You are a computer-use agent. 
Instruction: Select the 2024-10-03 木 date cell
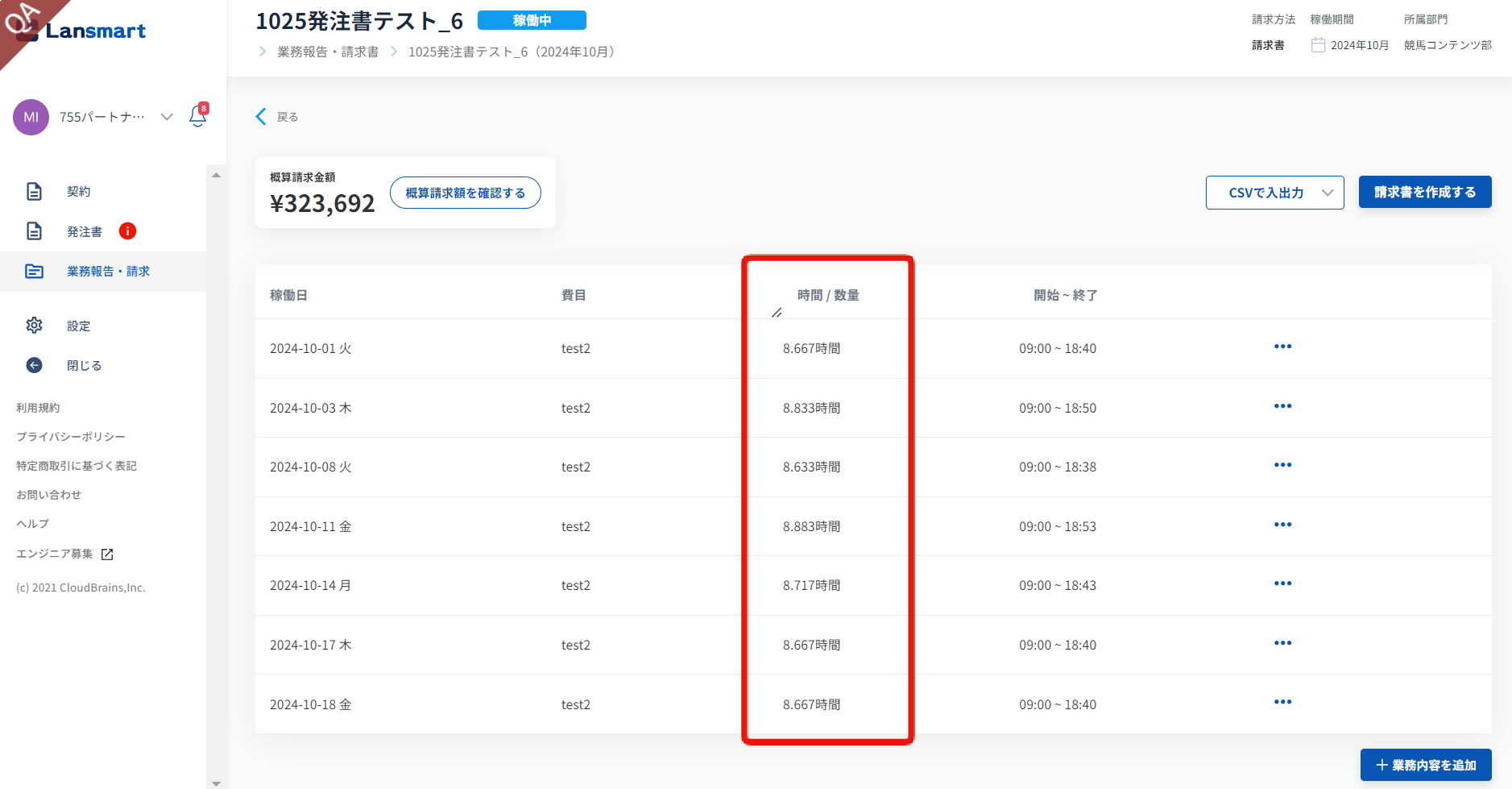coord(311,408)
